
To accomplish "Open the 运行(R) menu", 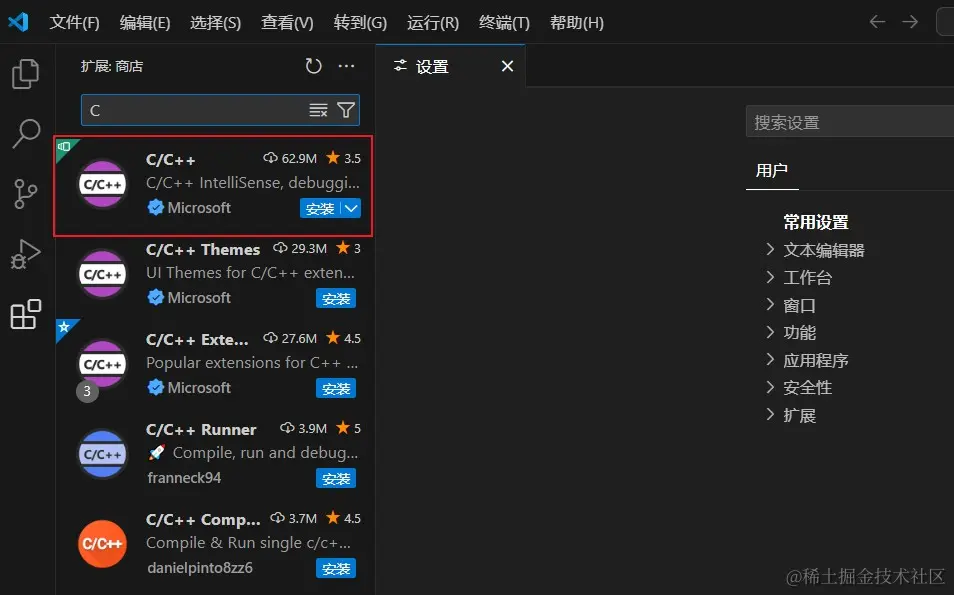I will point(433,23).
